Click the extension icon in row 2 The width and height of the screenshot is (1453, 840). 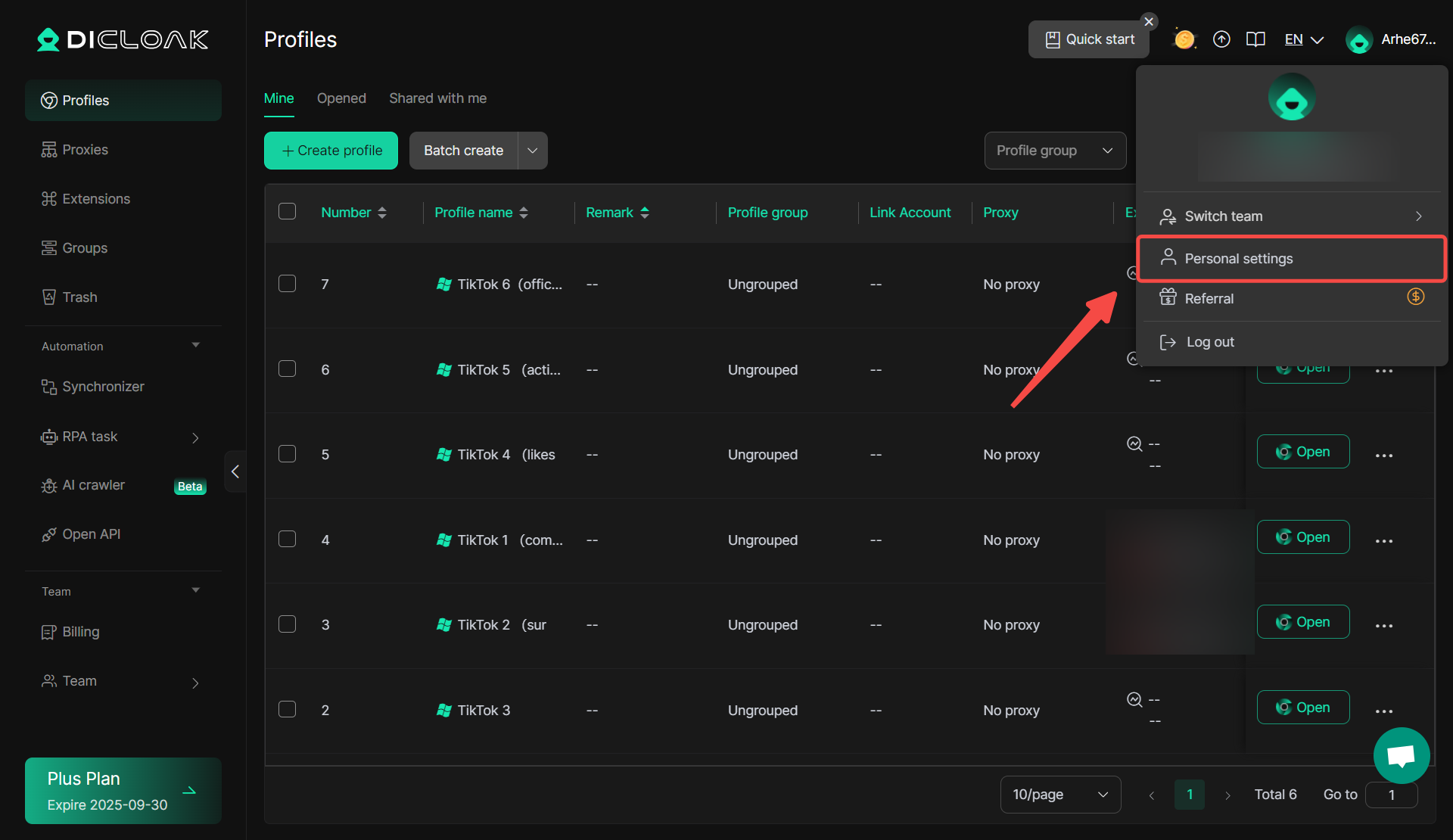(1134, 699)
